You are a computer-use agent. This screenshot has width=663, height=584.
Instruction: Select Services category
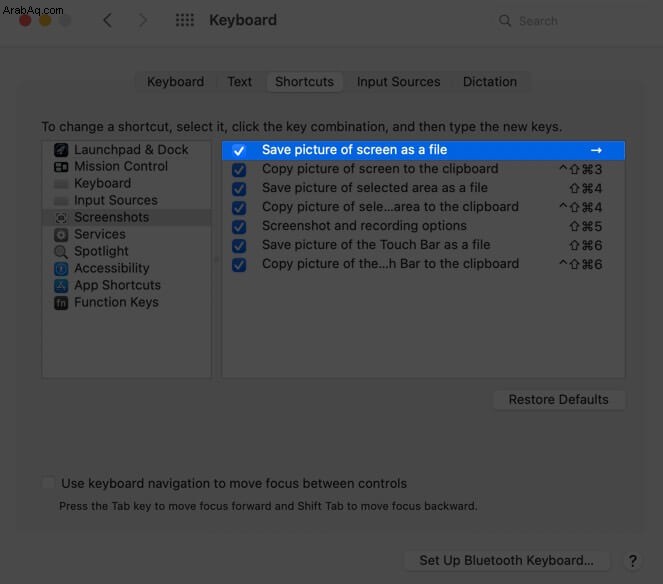click(127, 234)
